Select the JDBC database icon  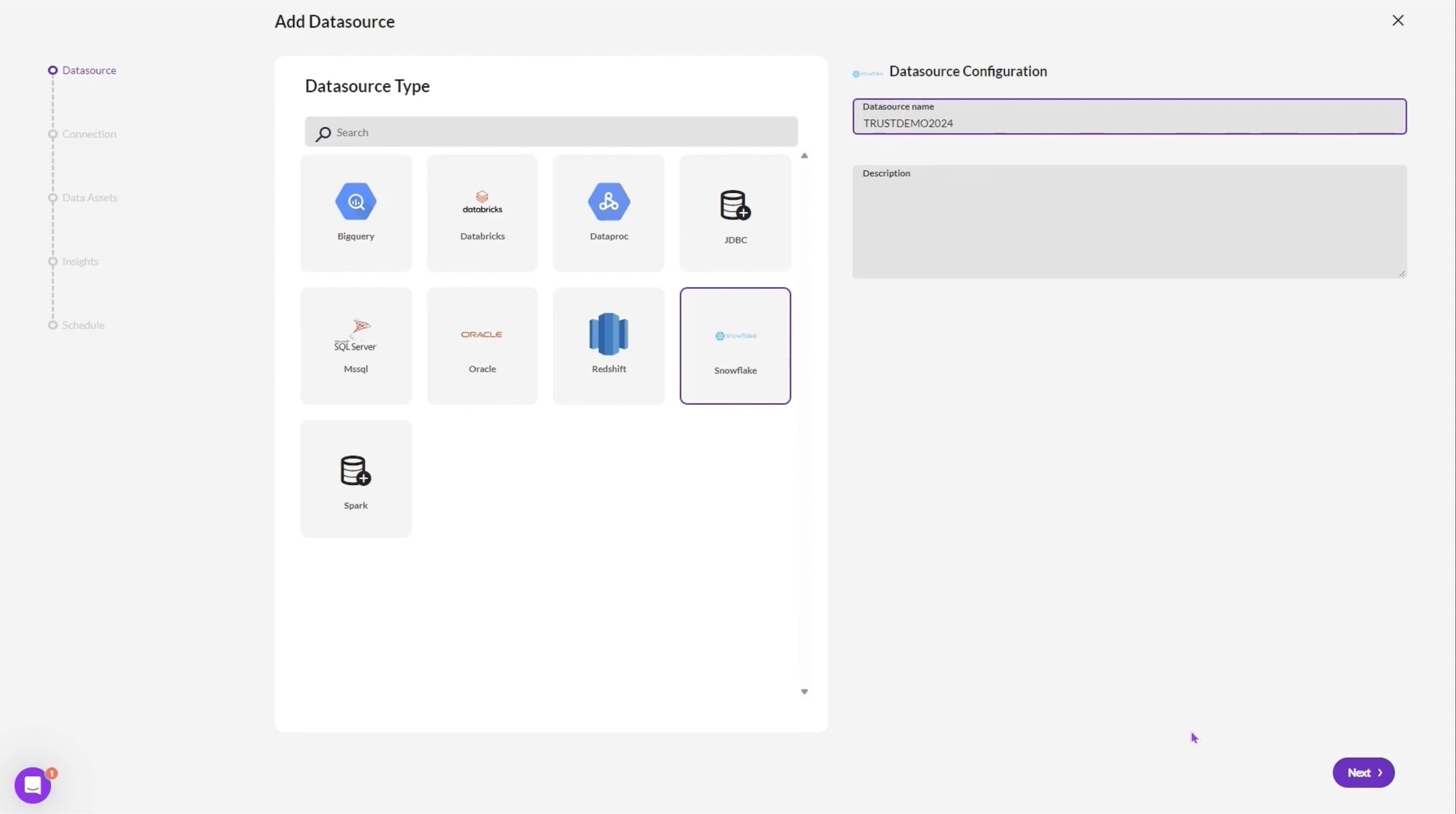(x=735, y=205)
